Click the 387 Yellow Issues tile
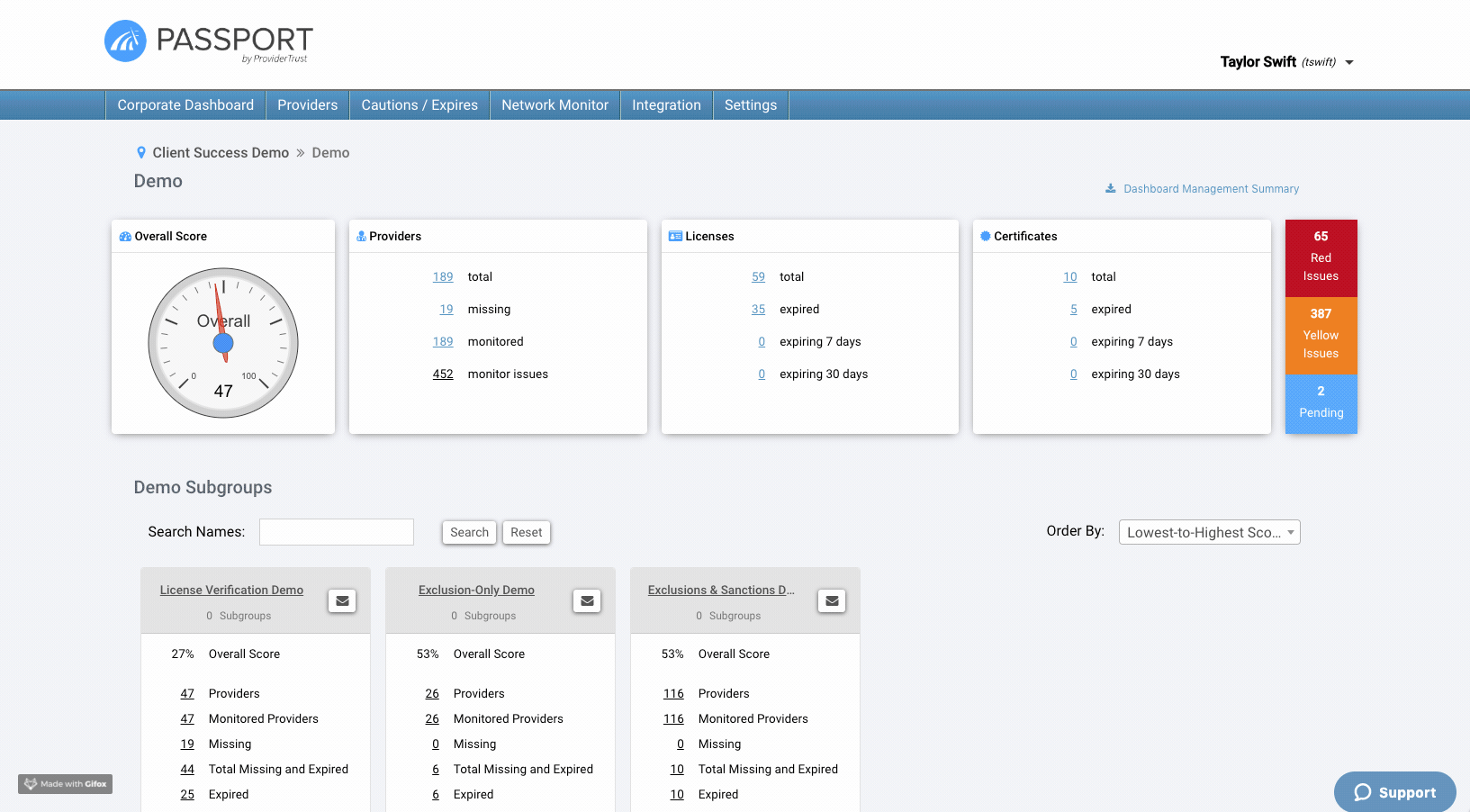Viewport: 1470px width, 812px height. tap(1321, 336)
